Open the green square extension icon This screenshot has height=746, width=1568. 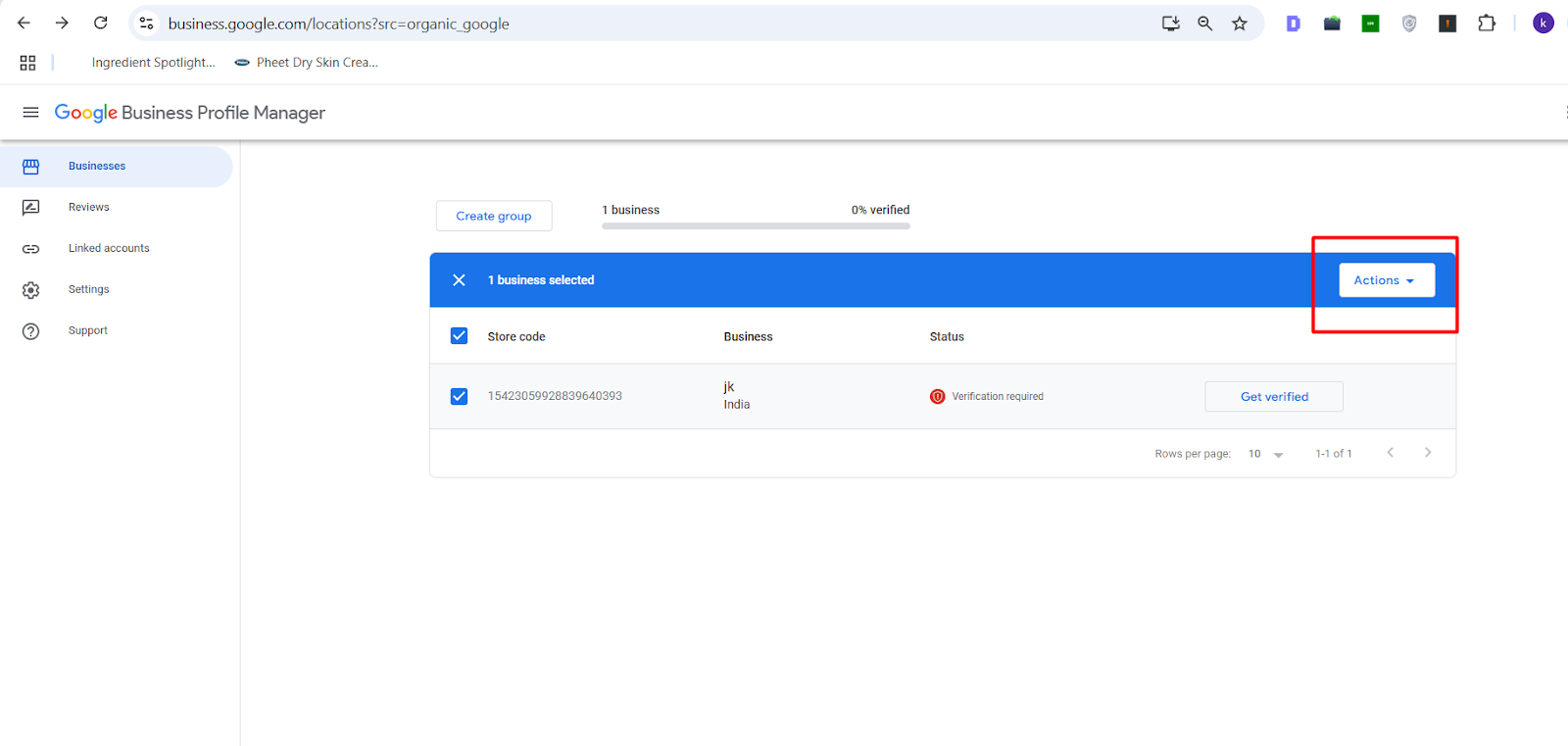click(x=1370, y=24)
